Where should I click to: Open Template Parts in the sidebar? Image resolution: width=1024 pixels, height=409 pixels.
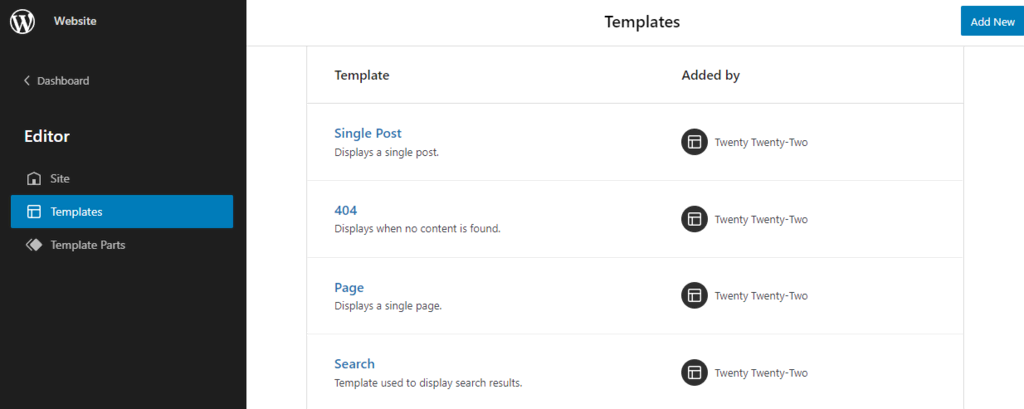point(122,245)
